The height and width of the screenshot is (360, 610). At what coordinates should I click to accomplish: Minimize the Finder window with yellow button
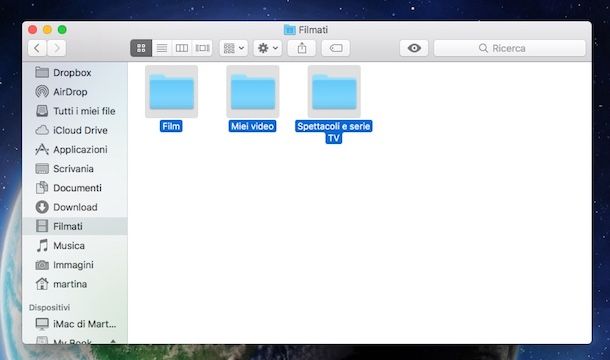click(47, 30)
